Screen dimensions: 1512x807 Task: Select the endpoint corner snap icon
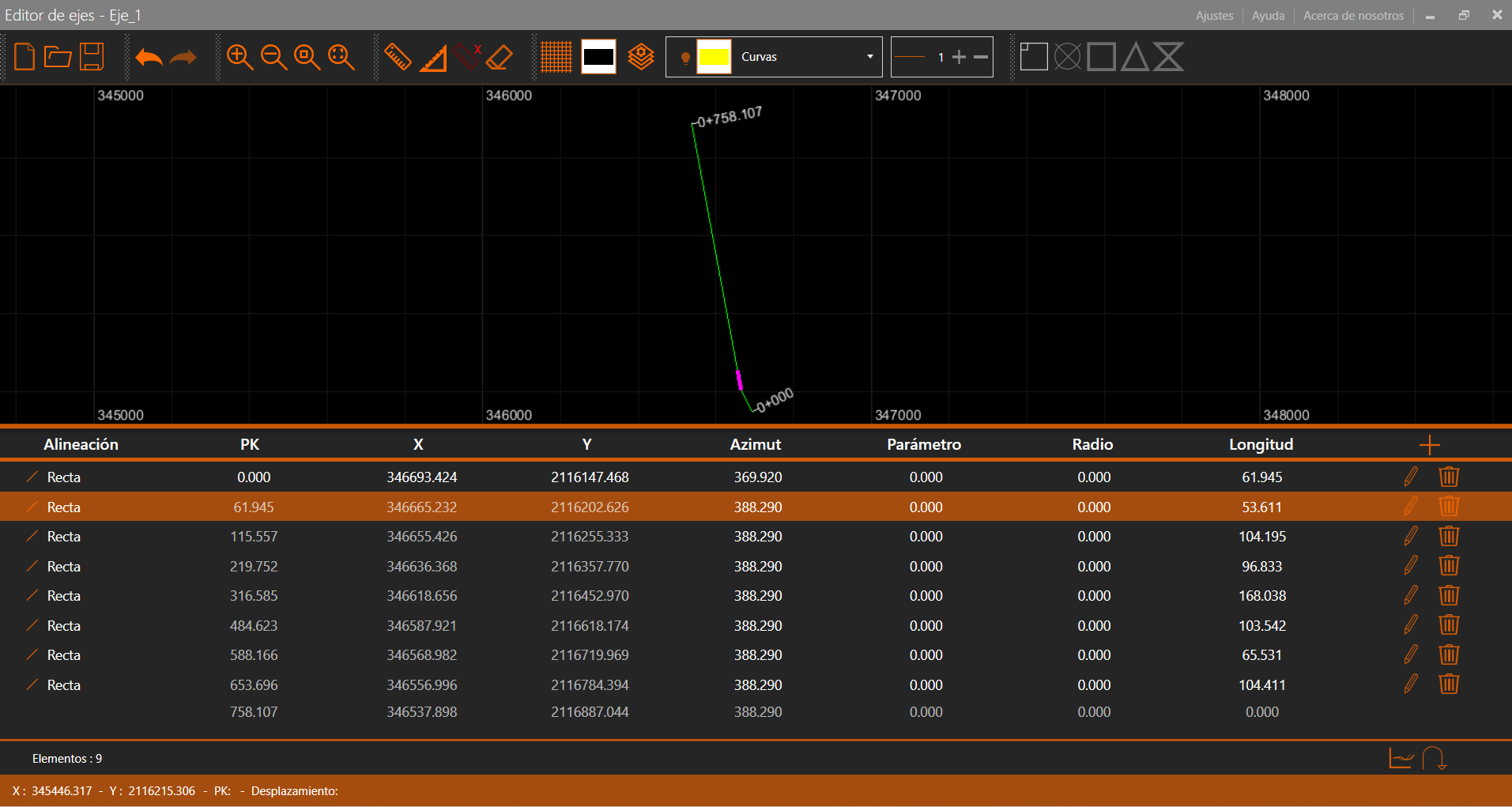[x=1034, y=57]
